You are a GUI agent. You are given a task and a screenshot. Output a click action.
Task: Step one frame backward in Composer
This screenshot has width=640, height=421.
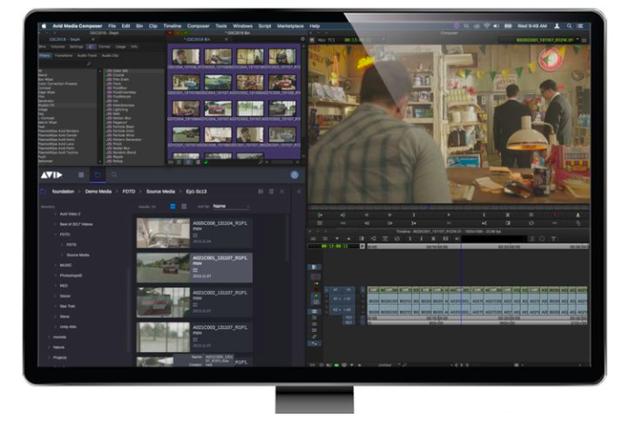click(x=367, y=215)
